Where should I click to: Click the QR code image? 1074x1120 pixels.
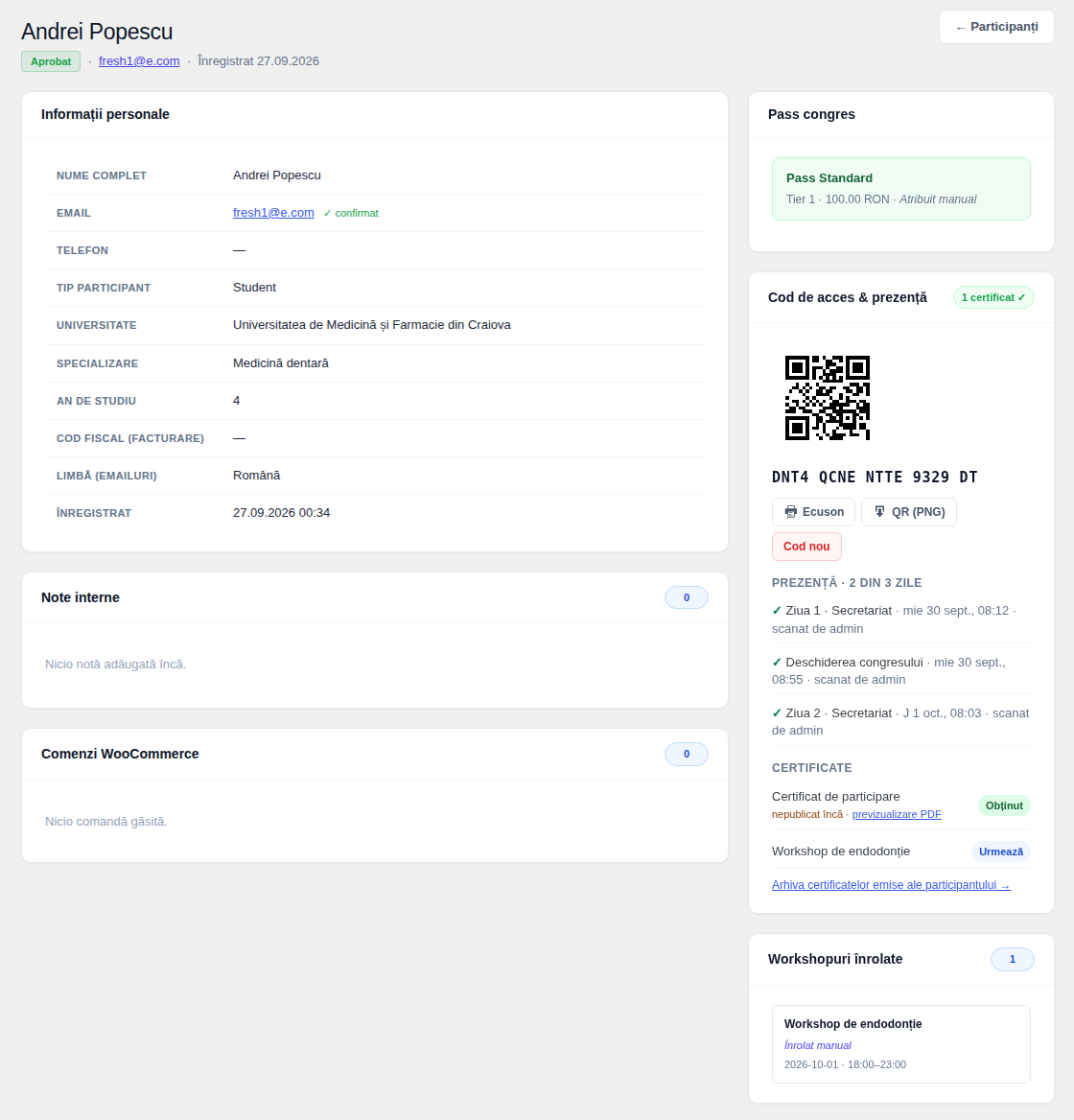pos(827,398)
